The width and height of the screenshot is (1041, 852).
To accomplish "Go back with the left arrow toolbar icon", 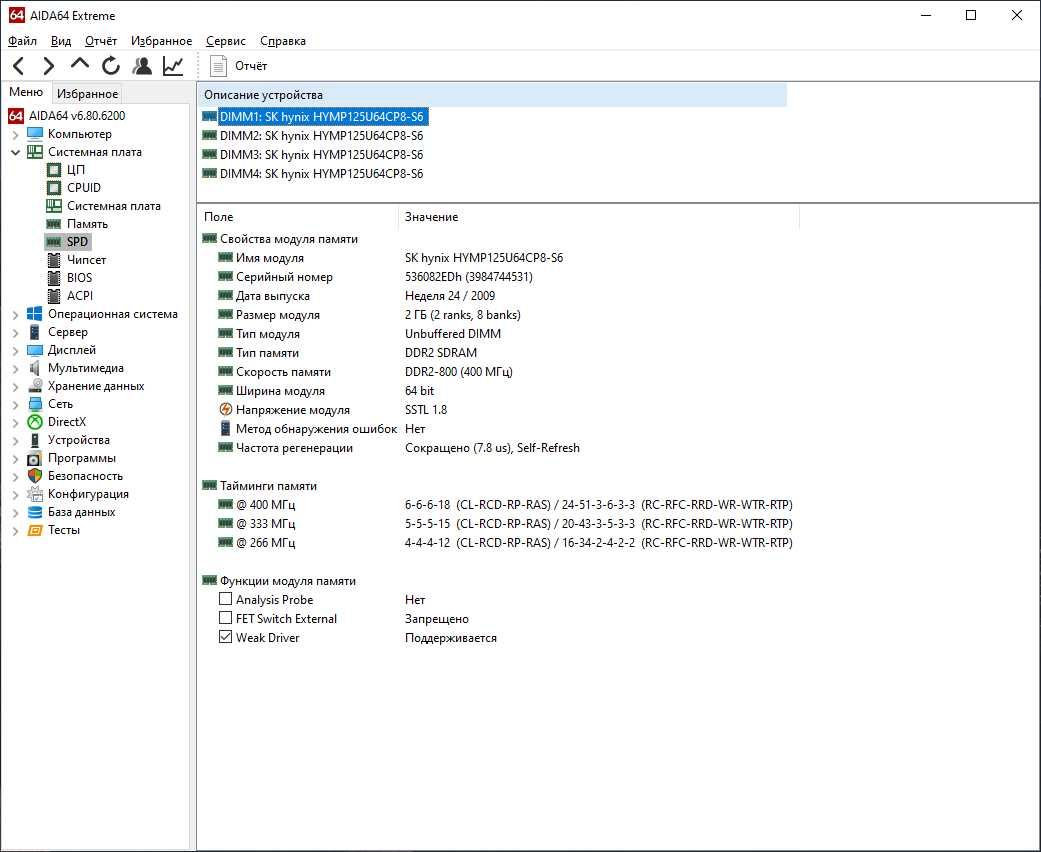I will click(x=19, y=66).
